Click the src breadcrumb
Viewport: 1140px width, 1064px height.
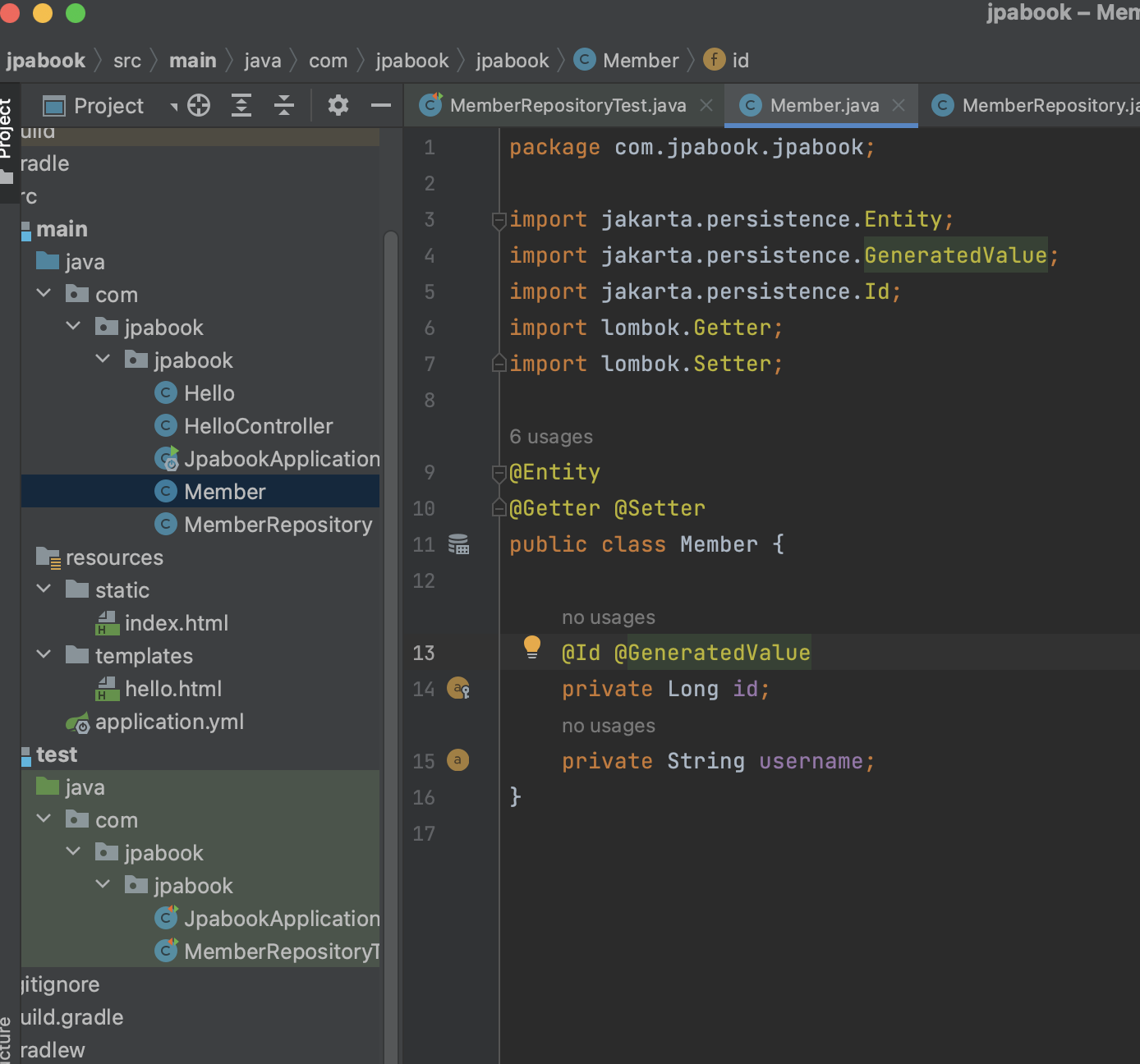coord(127,61)
